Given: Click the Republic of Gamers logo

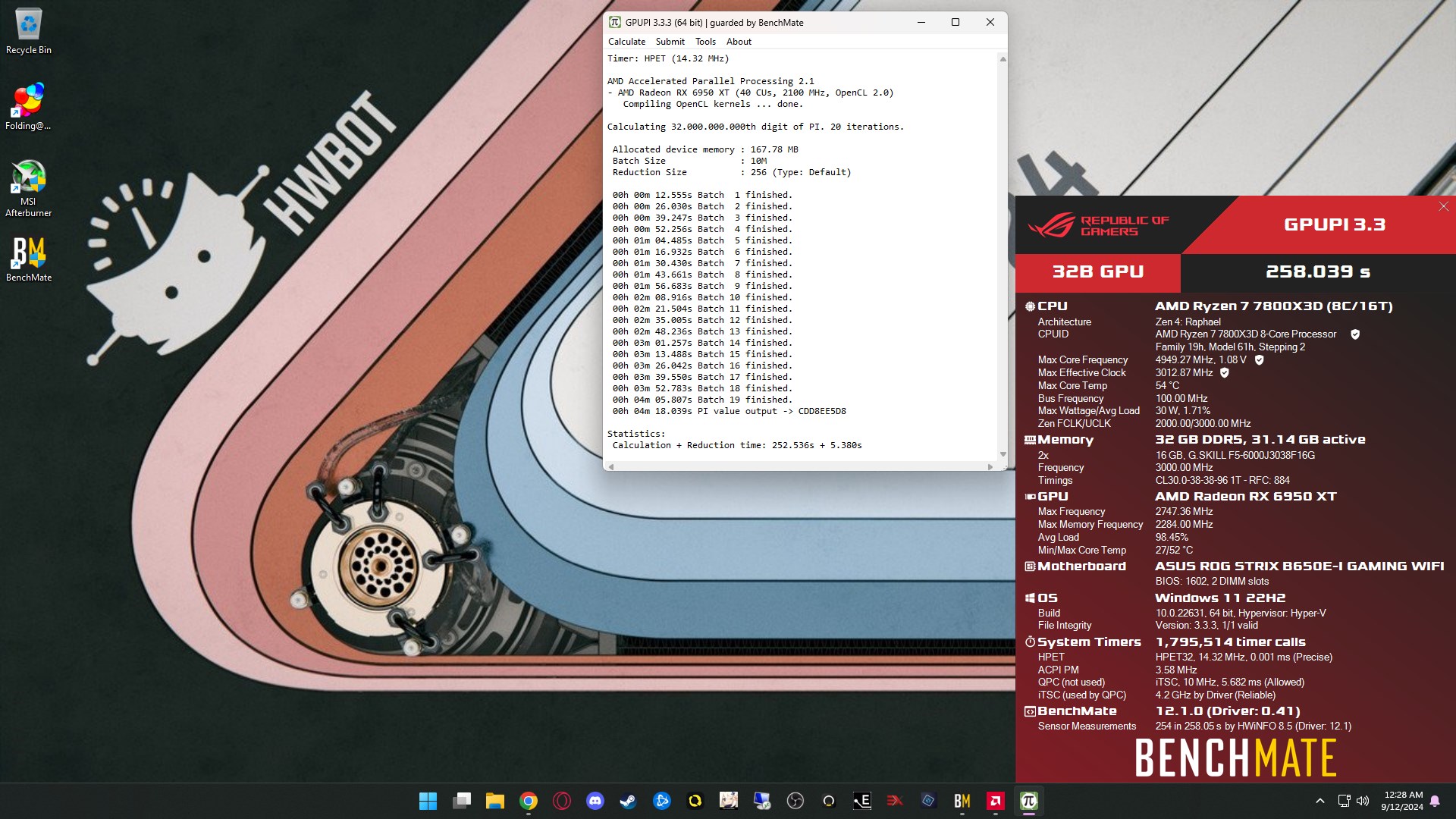Looking at the screenshot, I should coord(1098,225).
